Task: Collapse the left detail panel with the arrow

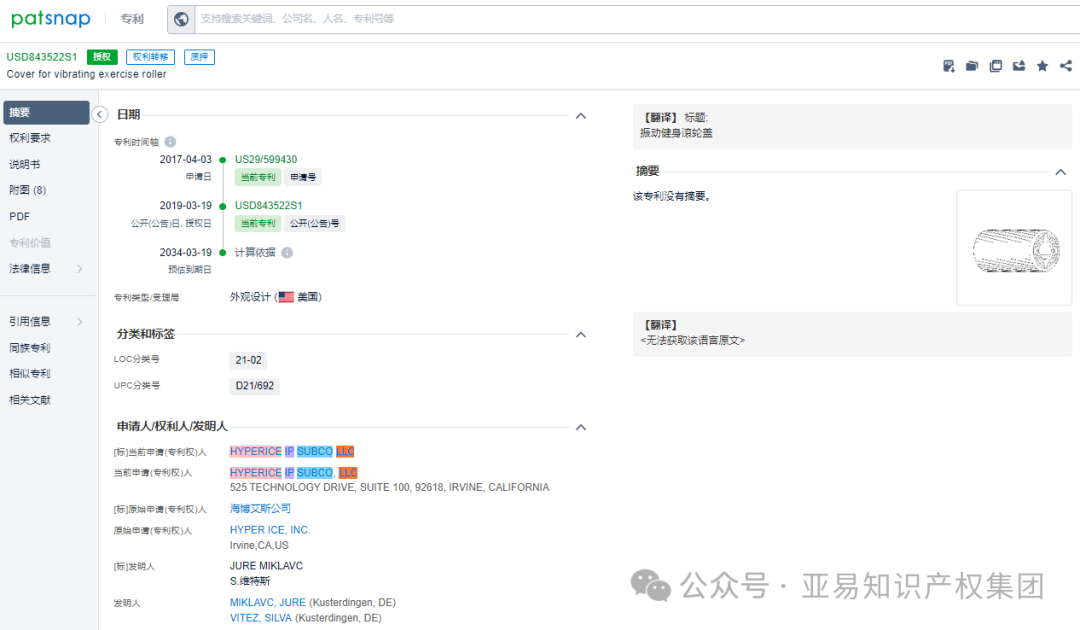Action: (99, 114)
